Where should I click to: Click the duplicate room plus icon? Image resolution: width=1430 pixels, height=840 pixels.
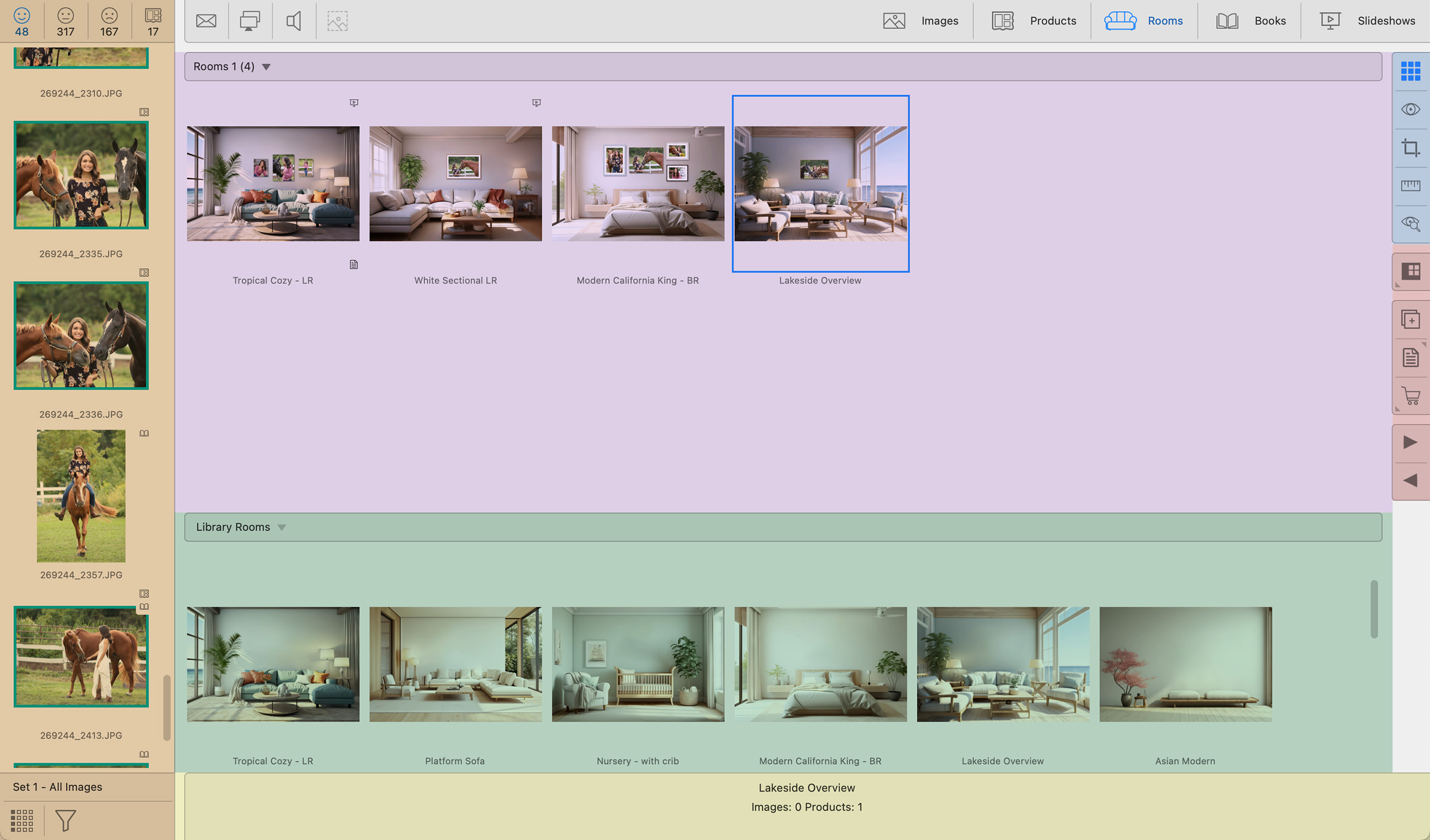click(1410, 319)
